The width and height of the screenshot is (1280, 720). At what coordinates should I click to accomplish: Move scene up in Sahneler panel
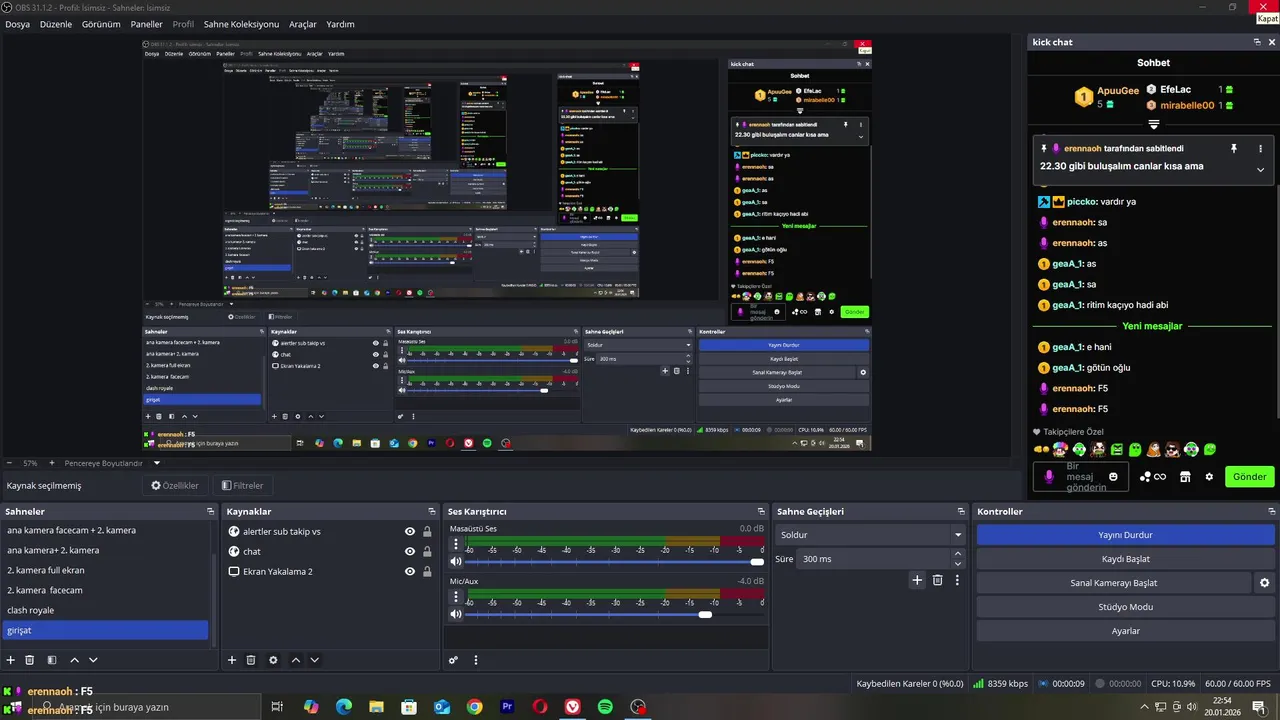click(x=75, y=660)
